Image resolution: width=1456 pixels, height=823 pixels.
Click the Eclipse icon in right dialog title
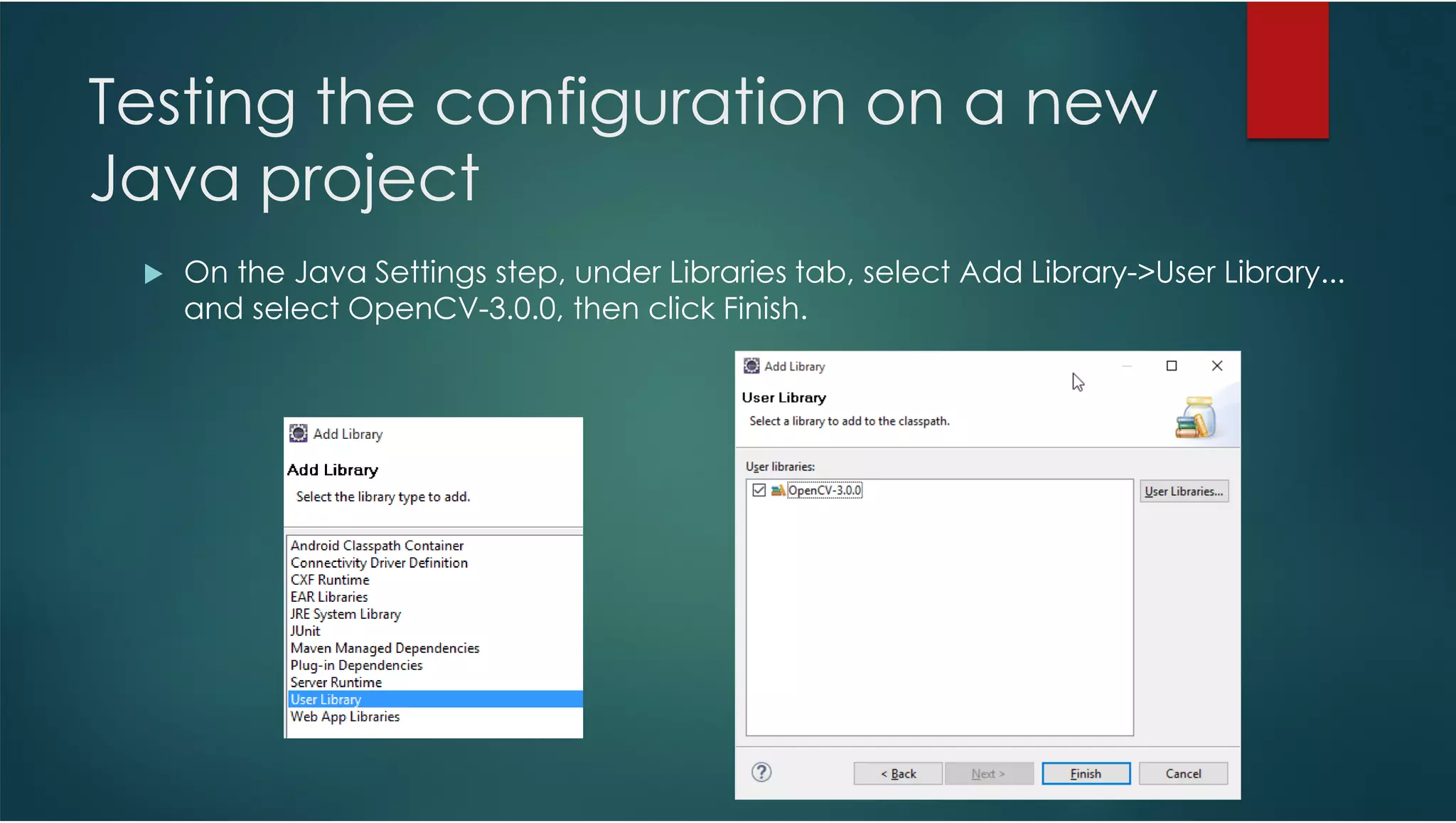[751, 366]
